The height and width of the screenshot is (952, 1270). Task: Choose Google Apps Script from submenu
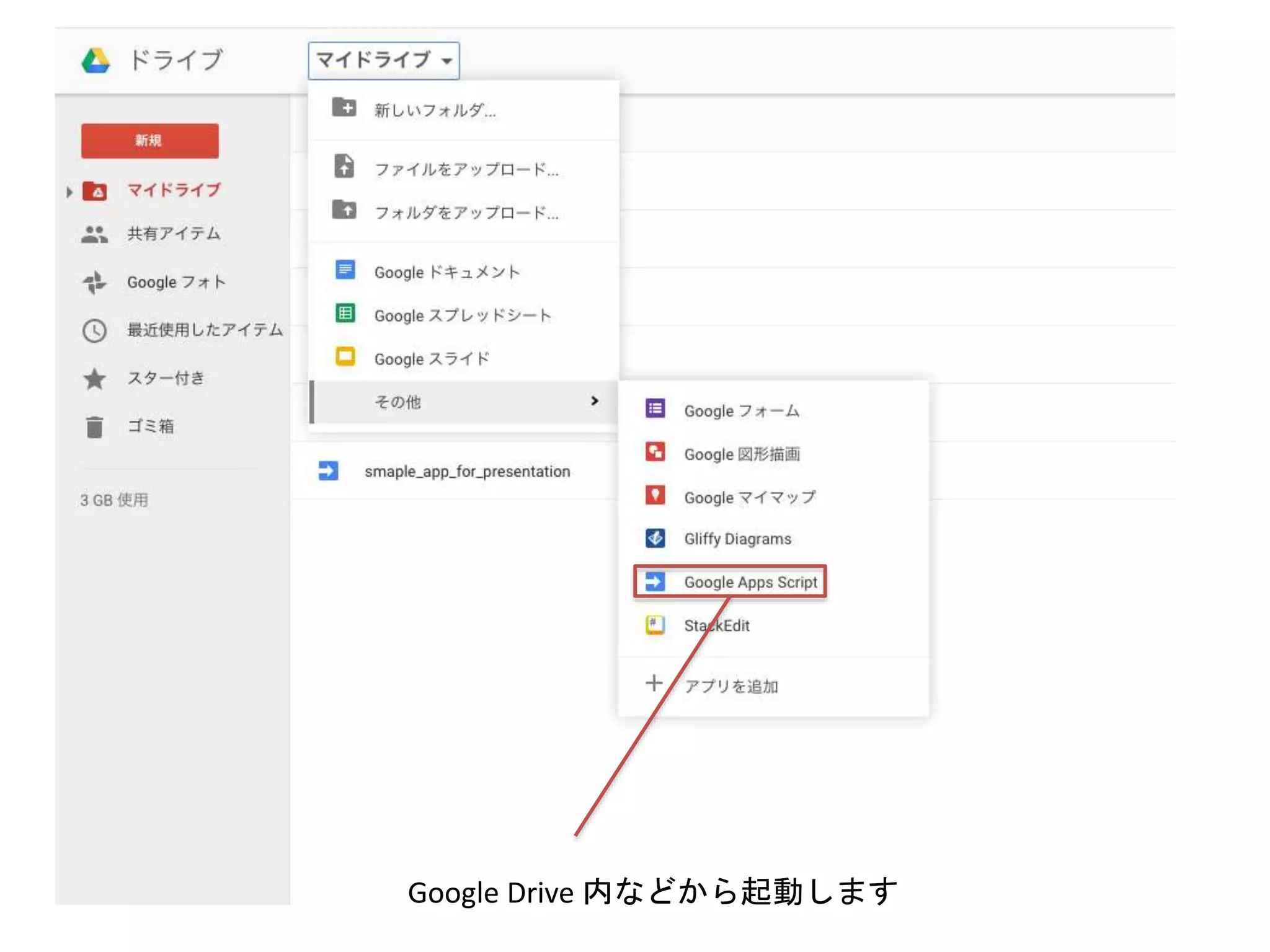coord(750,583)
